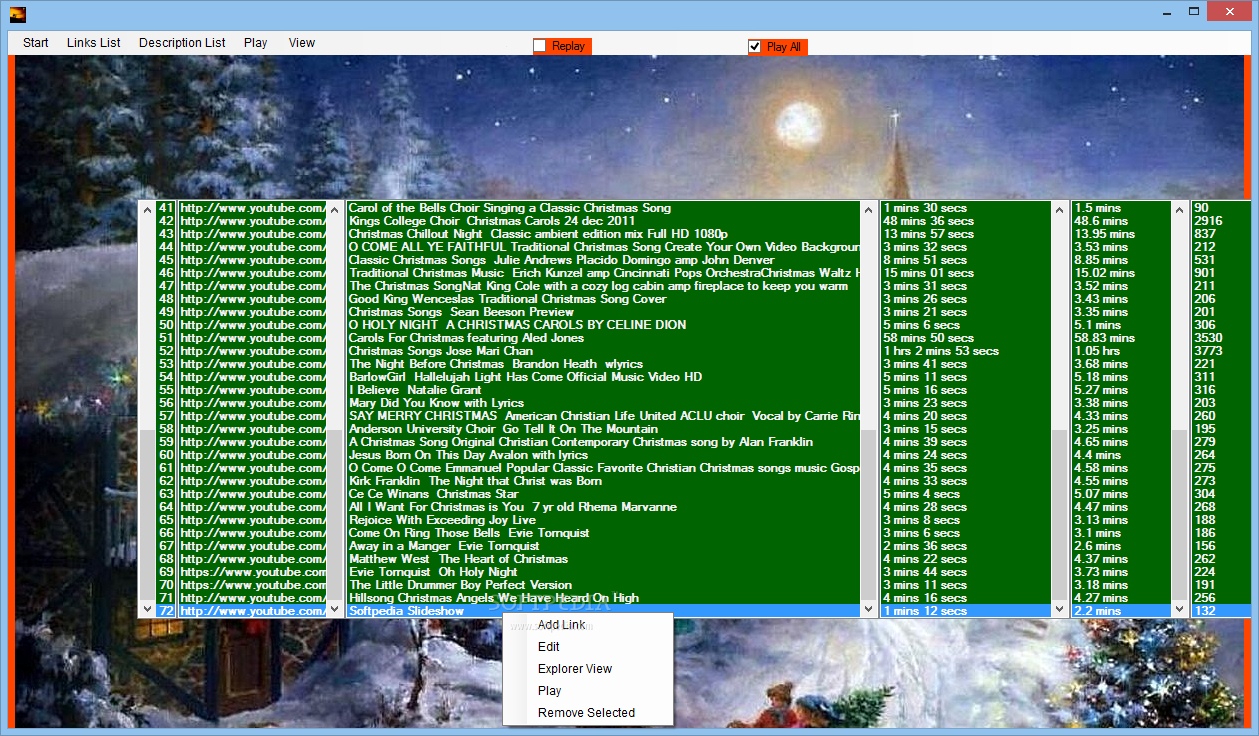Screen dimensions: 1259x736
Task: Select 'O COME ALL YE FAITHFUL' entry
Action: pyautogui.click(x=603, y=247)
